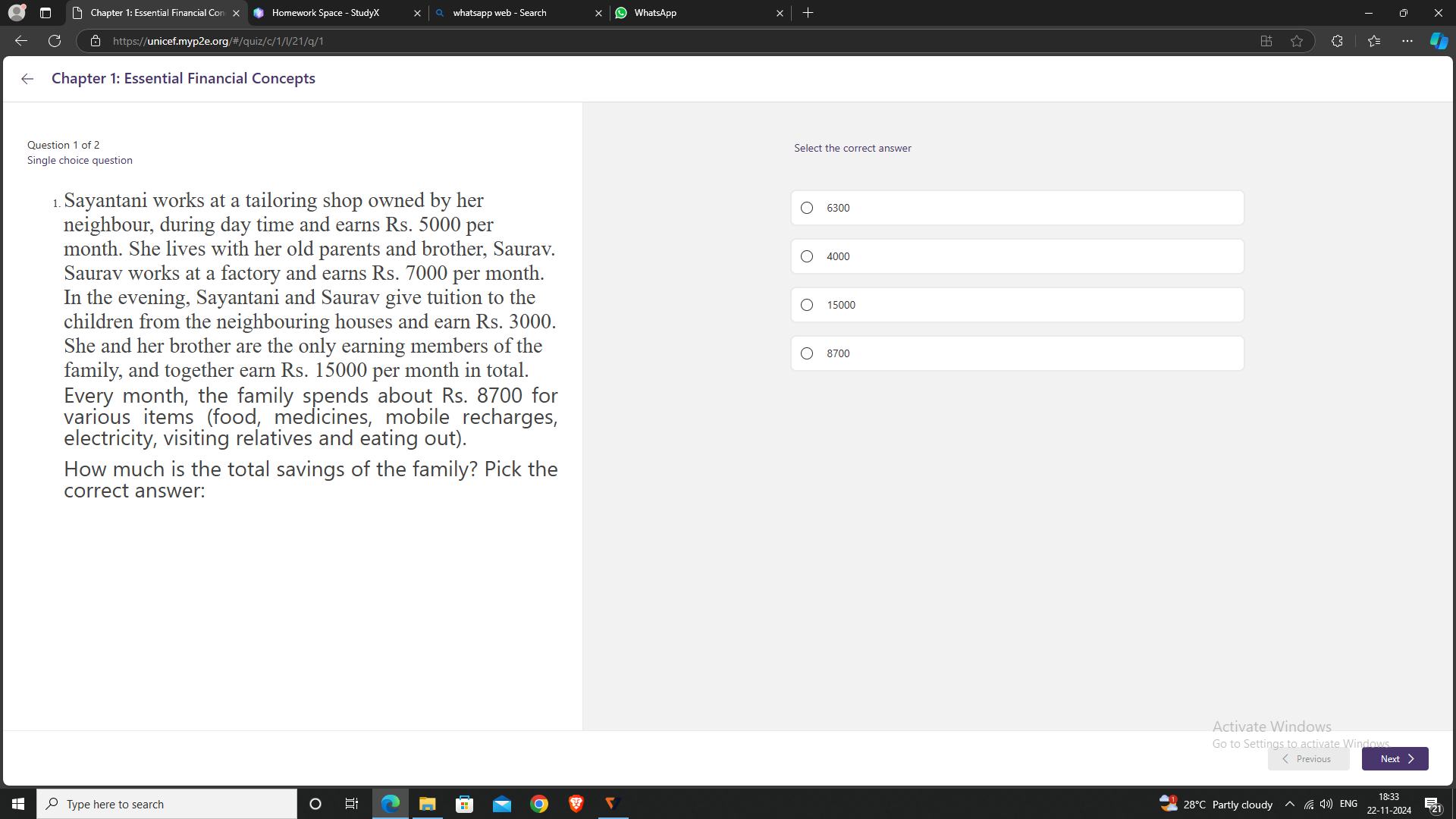This screenshot has width=1456, height=819.
Task: Click the back arrow navigation icon
Action: (27, 78)
